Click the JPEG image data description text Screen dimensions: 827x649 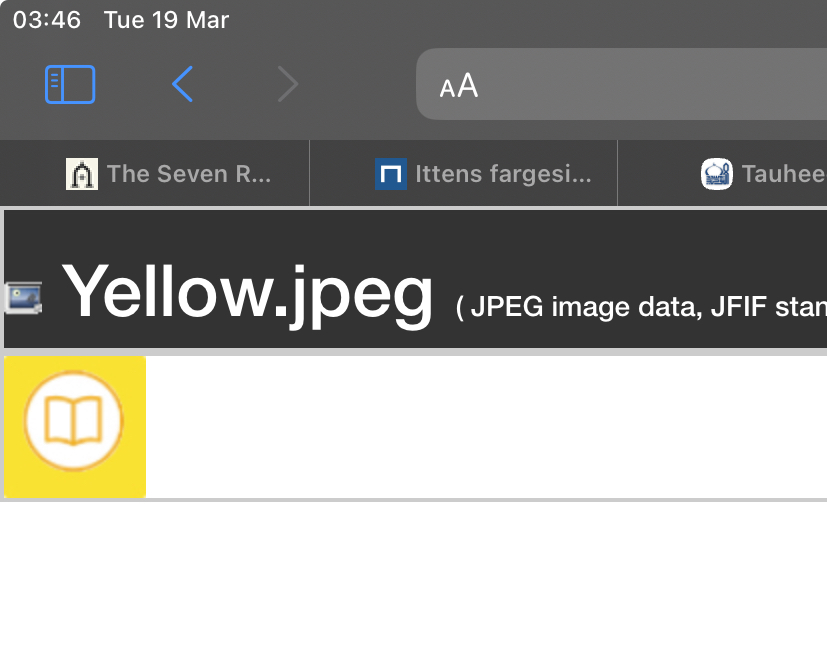(x=640, y=305)
